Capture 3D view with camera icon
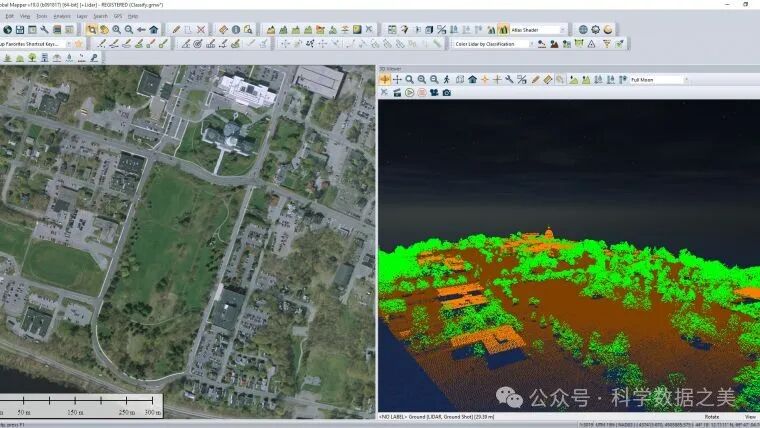 tap(446, 93)
